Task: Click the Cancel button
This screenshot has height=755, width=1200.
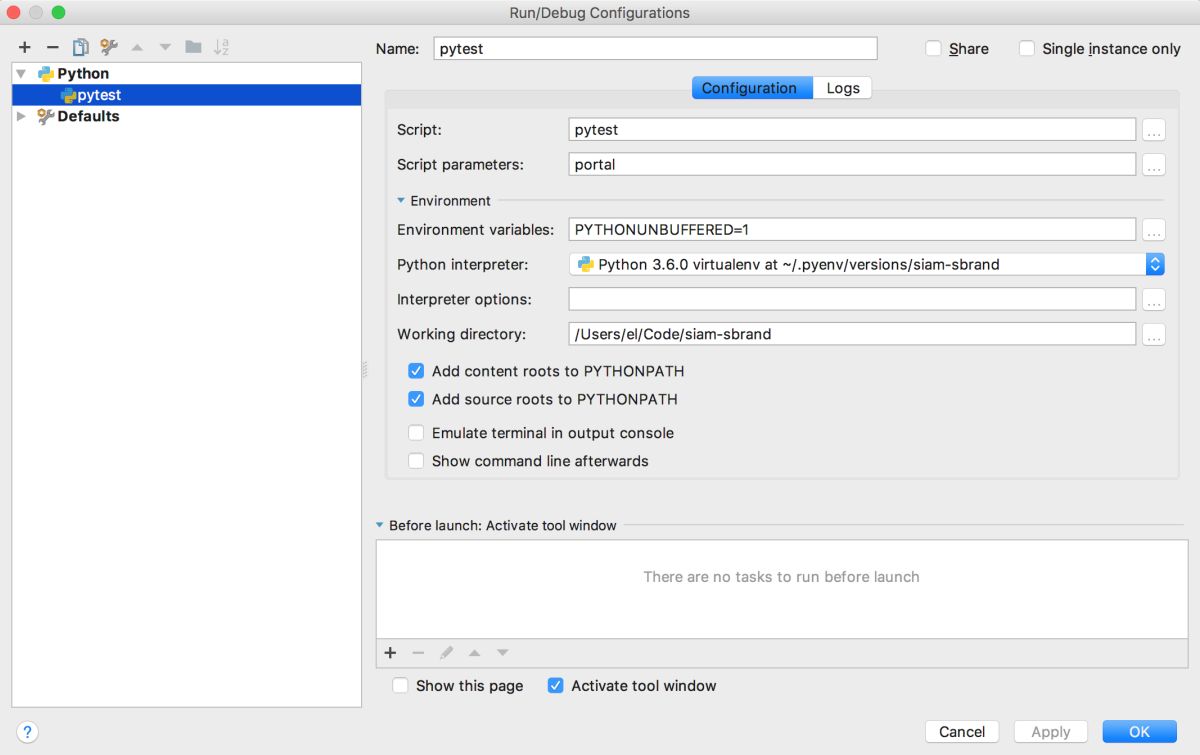Action: 962,732
